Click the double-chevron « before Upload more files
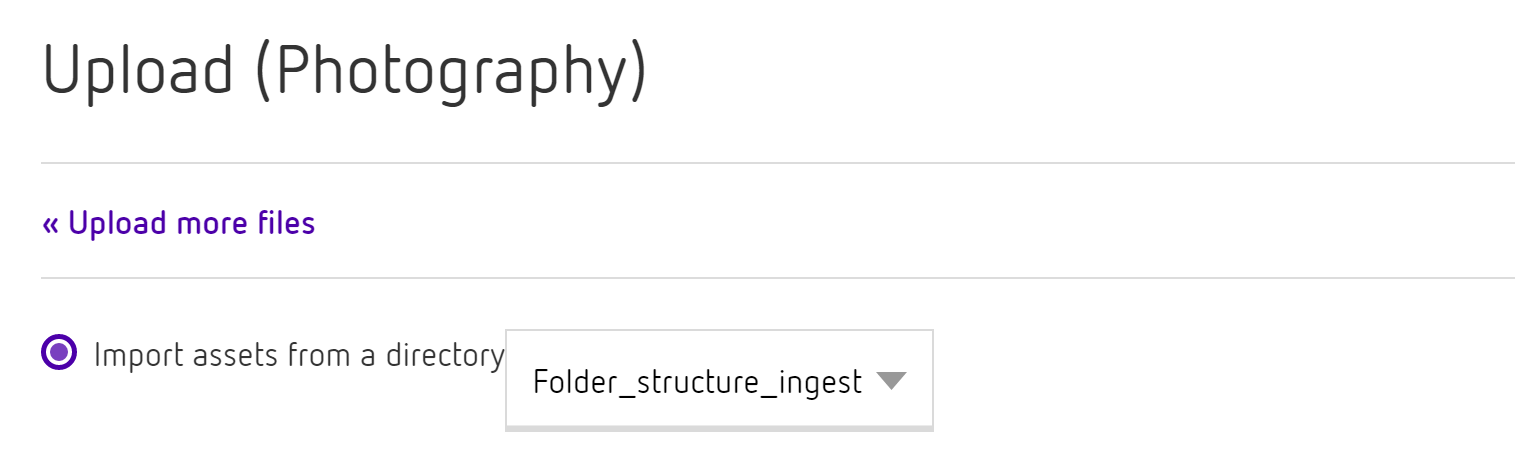The image size is (1515, 456). (51, 224)
